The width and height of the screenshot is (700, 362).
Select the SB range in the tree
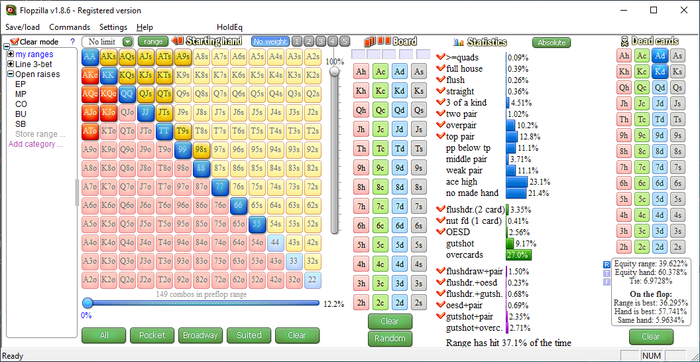(x=21, y=124)
